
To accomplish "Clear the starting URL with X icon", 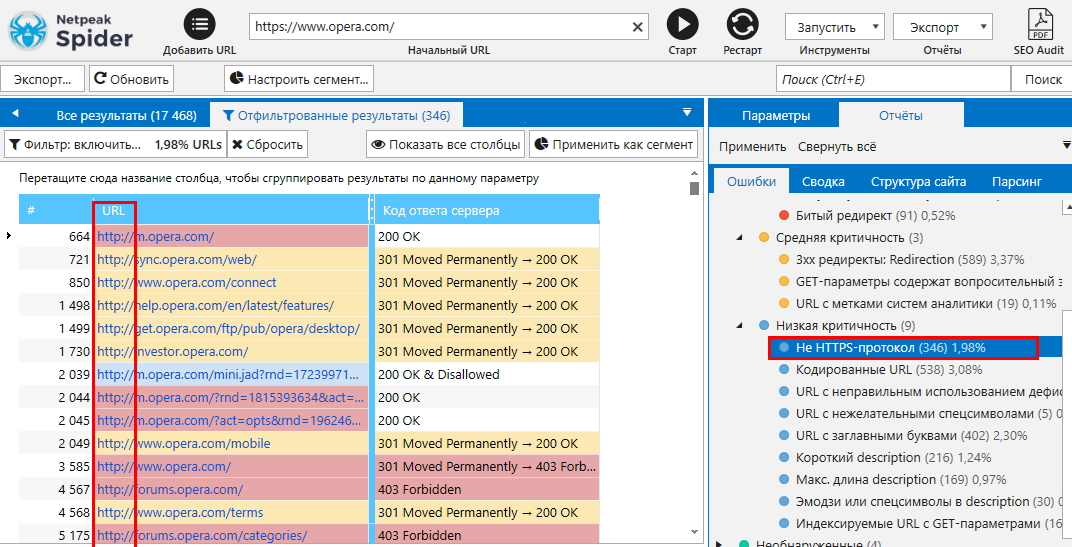I will (637, 27).
